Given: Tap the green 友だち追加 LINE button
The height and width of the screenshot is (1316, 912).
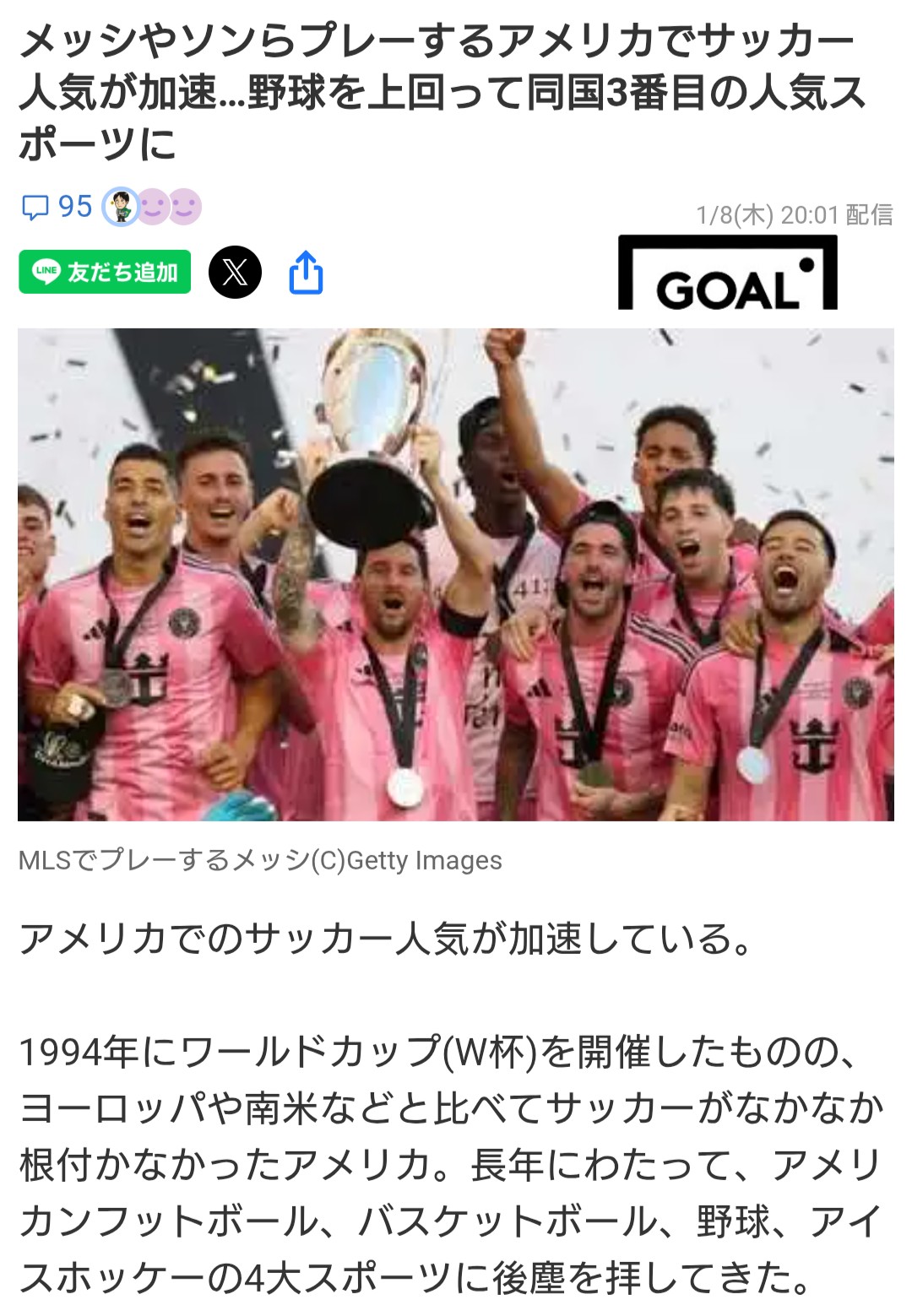Looking at the screenshot, I should pos(105,272).
